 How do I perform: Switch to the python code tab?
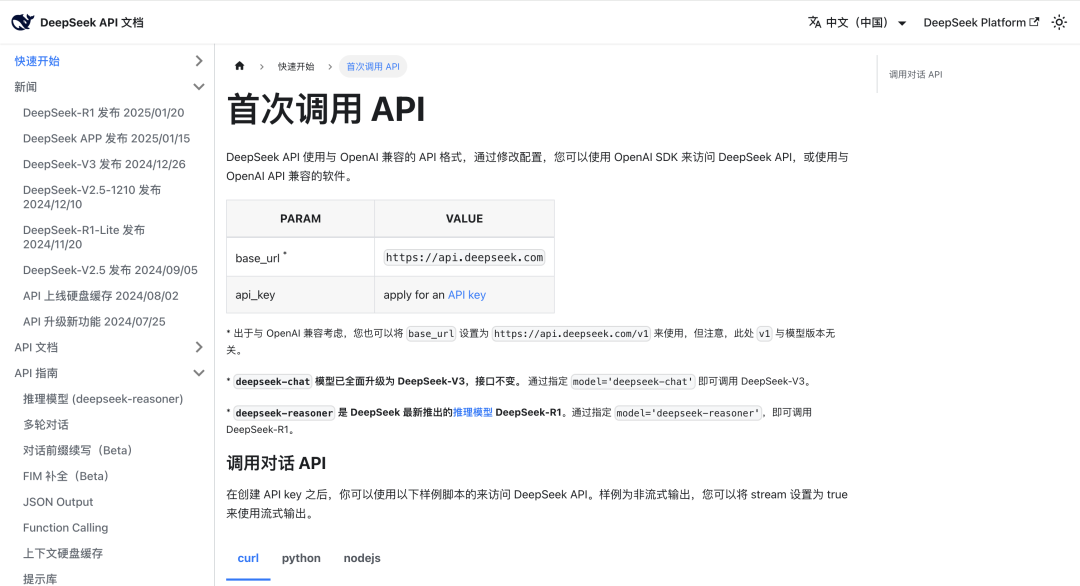(x=301, y=558)
